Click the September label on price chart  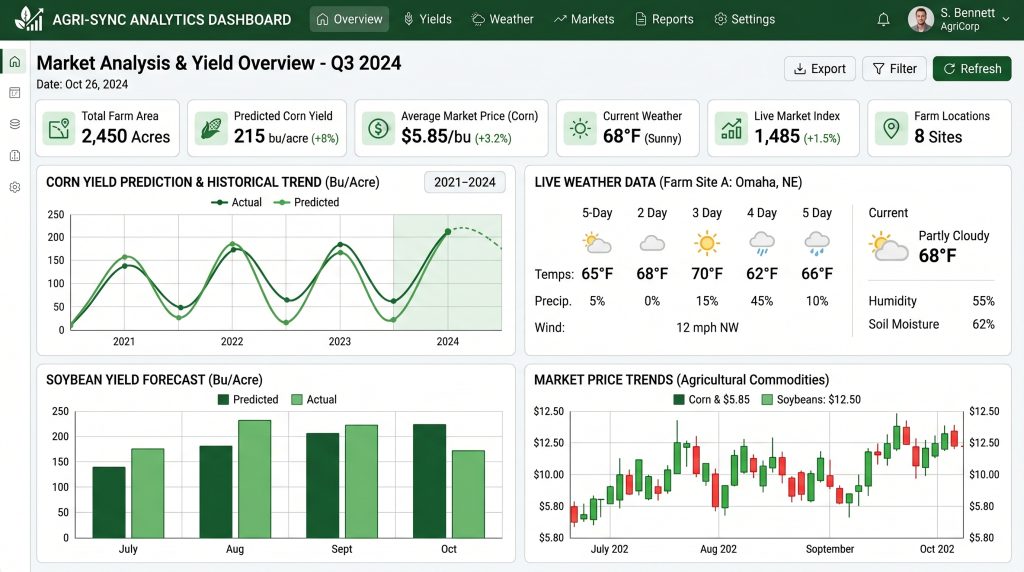coord(829,549)
